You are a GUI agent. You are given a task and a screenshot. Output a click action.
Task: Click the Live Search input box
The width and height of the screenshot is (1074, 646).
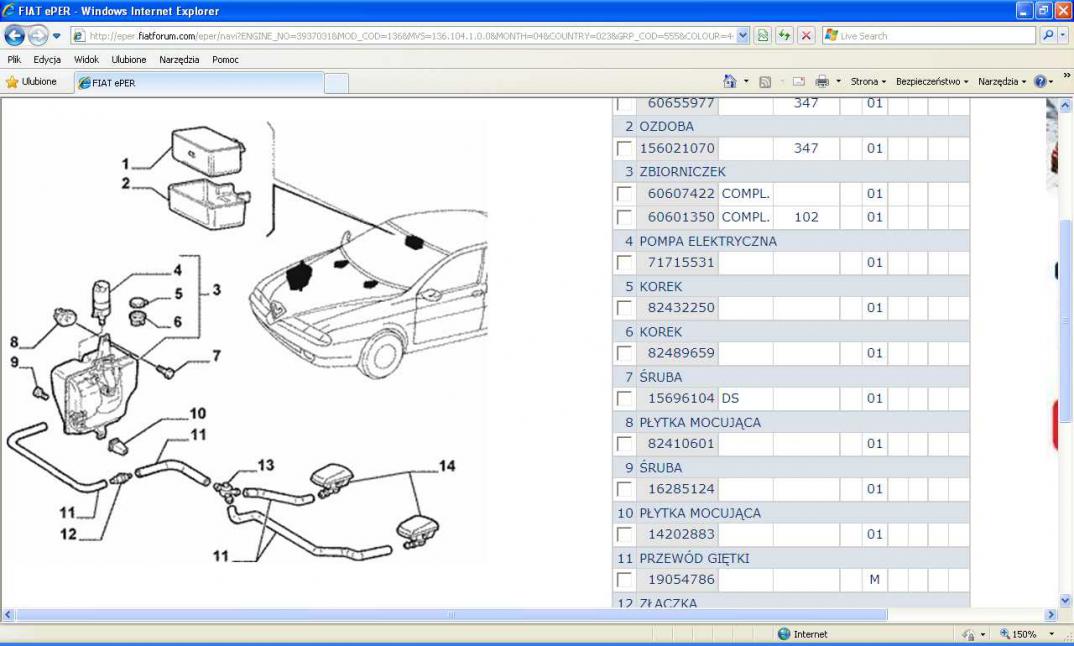(929, 36)
